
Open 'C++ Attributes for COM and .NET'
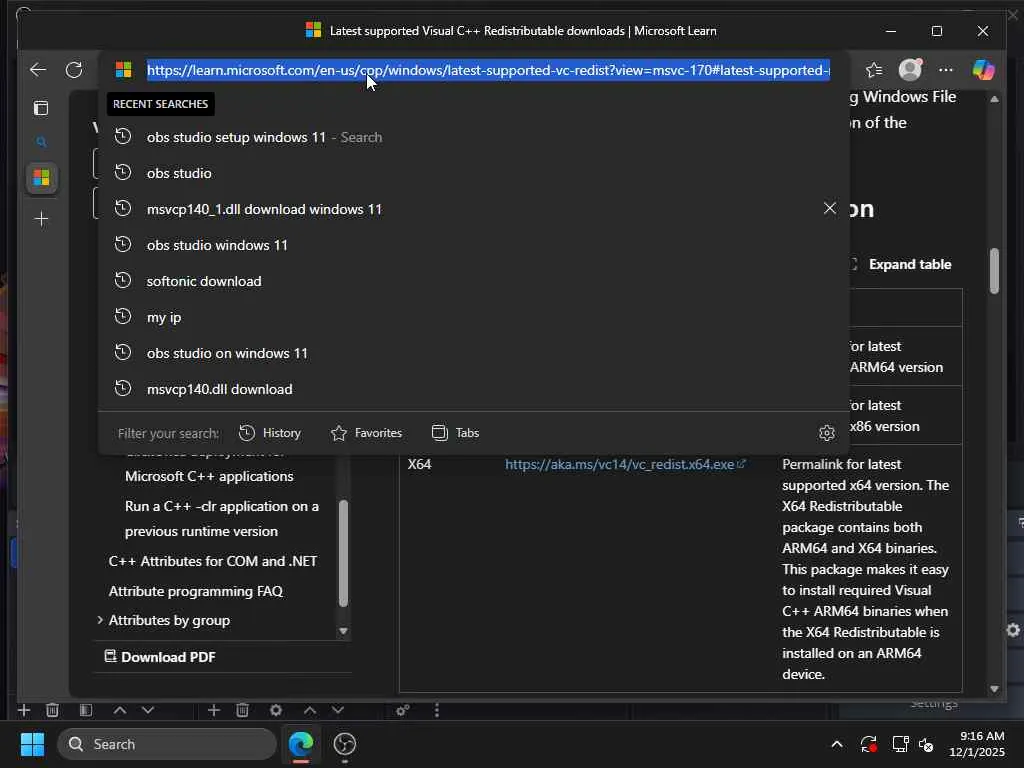pyautogui.click(x=213, y=561)
